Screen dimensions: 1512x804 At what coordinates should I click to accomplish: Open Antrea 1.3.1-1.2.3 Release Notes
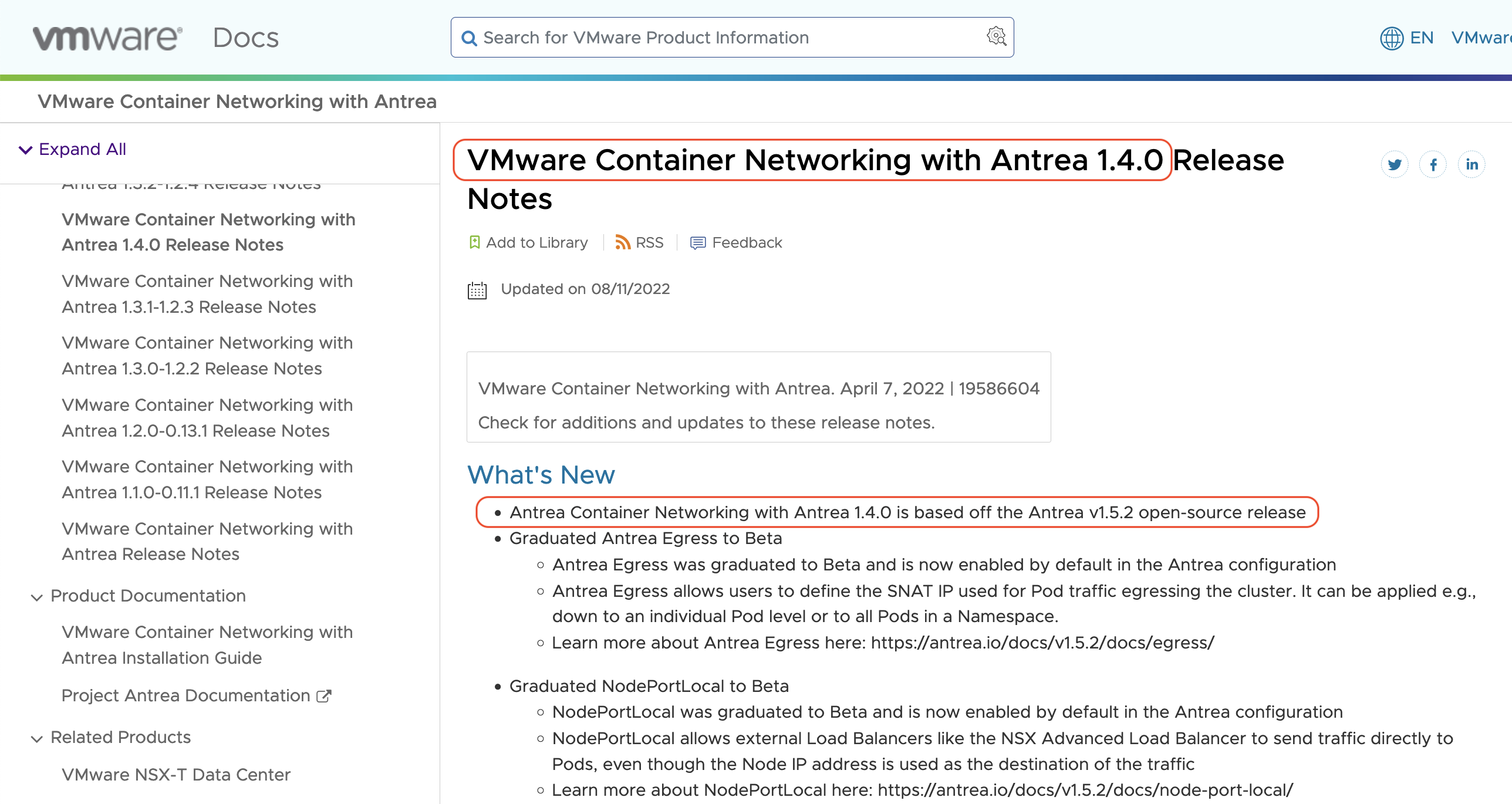point(207,294)
